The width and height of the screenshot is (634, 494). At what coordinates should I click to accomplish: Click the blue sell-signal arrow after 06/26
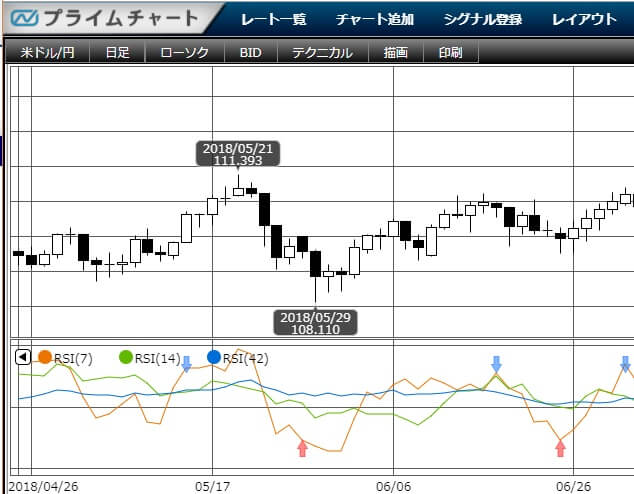tap(626, 364)
